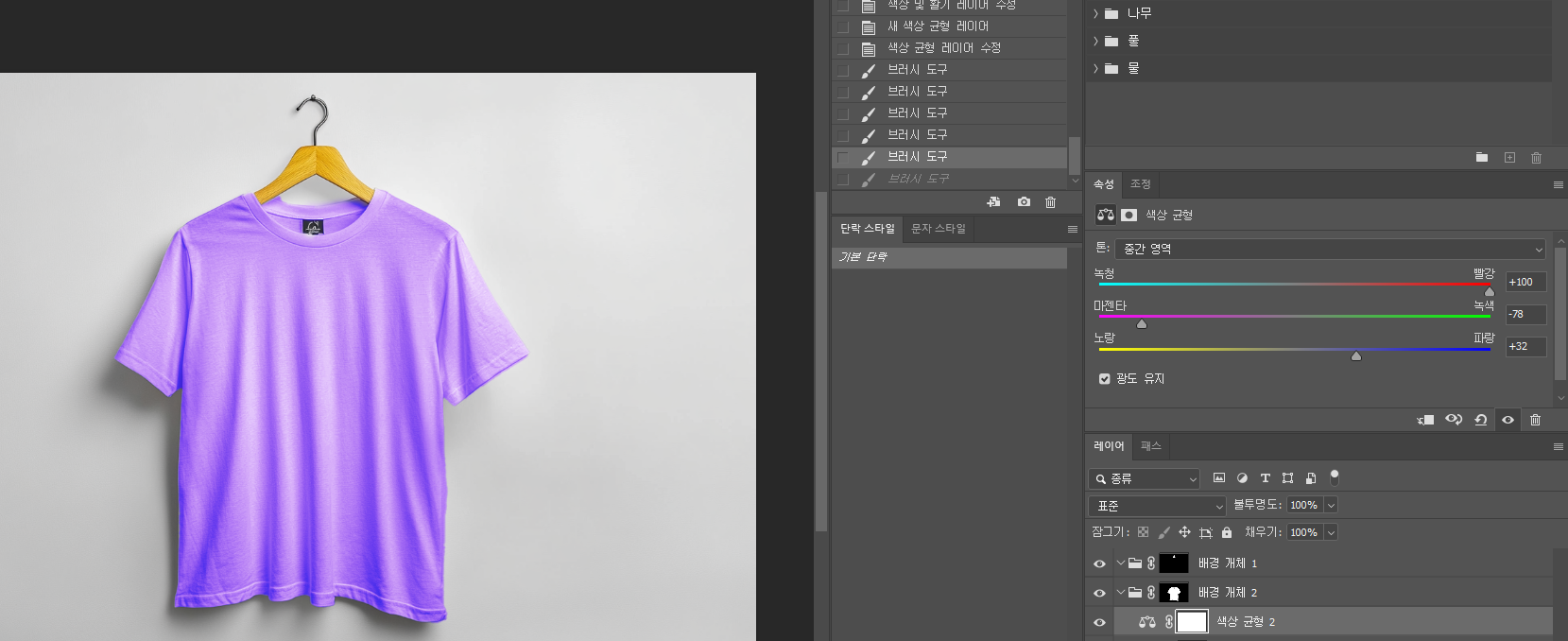Lock position move icon in Layers panel

(1184, 532)
